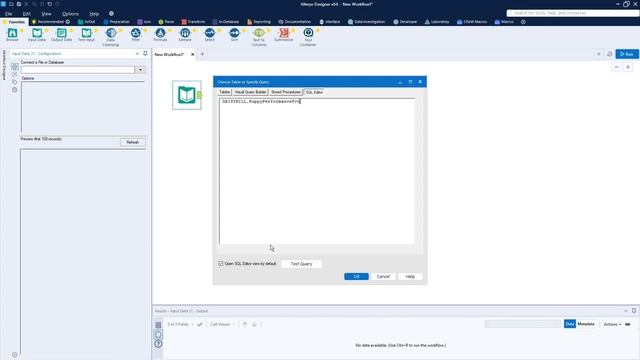The width and height of the screenshot is (640, 360).
Task: Open the workflow dropdown arrow left of Run
Action: [x=598, y=54]
